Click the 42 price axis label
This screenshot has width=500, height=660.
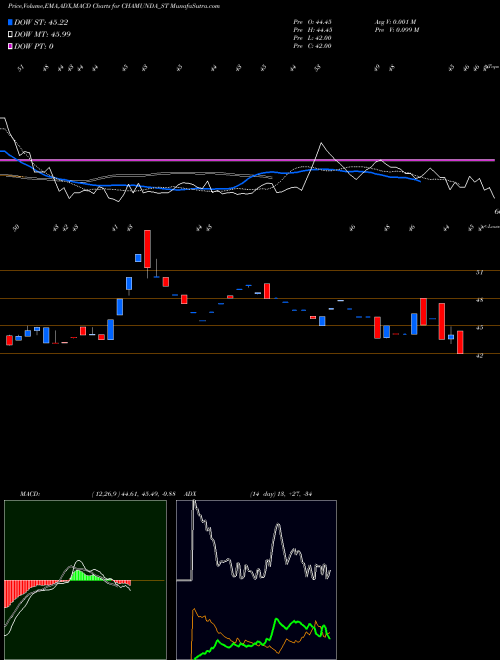point(479,356)
